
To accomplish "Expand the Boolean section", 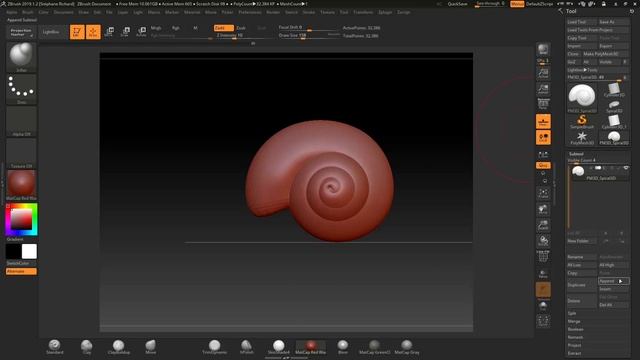I will 576,329.
